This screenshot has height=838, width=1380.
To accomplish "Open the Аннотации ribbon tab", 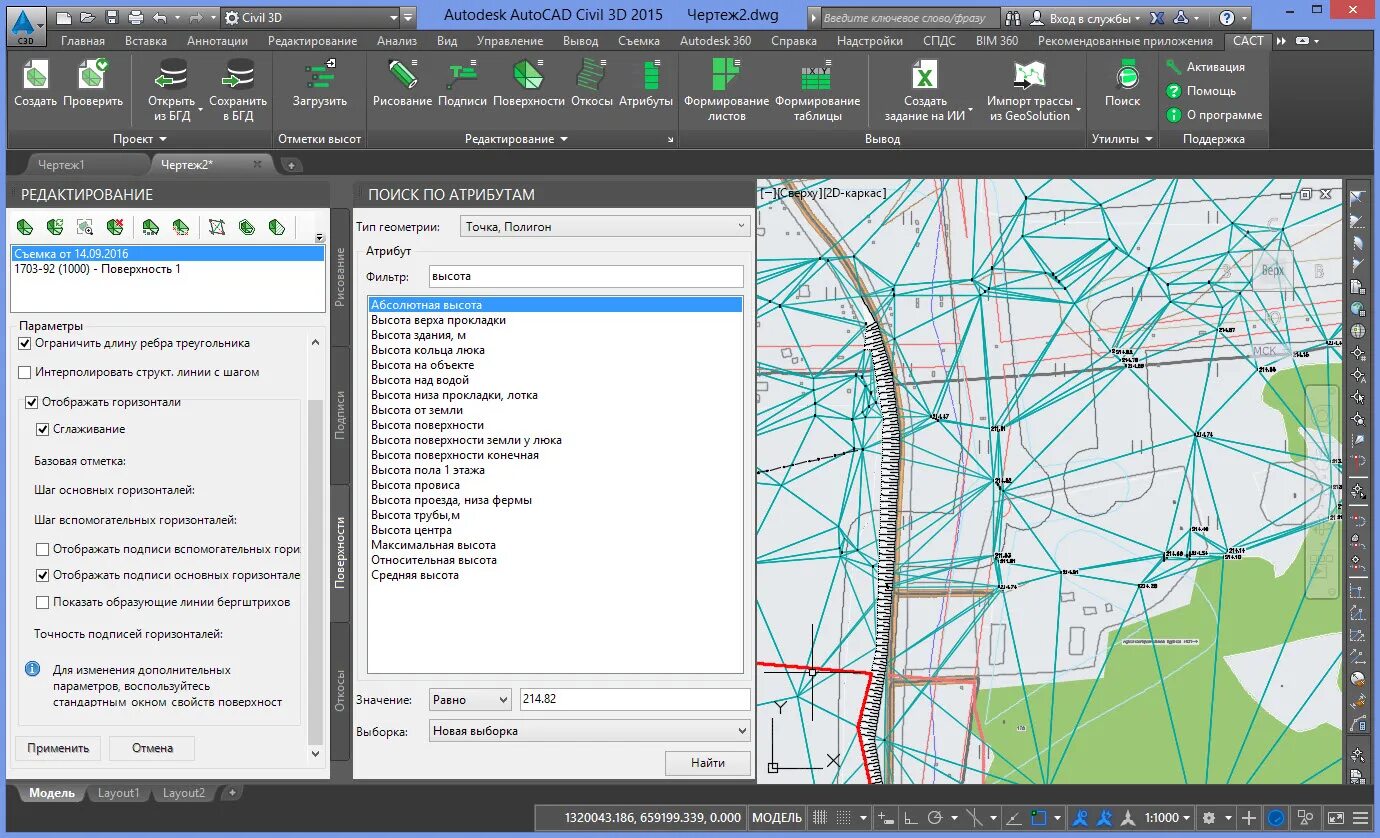I will 217,41.
